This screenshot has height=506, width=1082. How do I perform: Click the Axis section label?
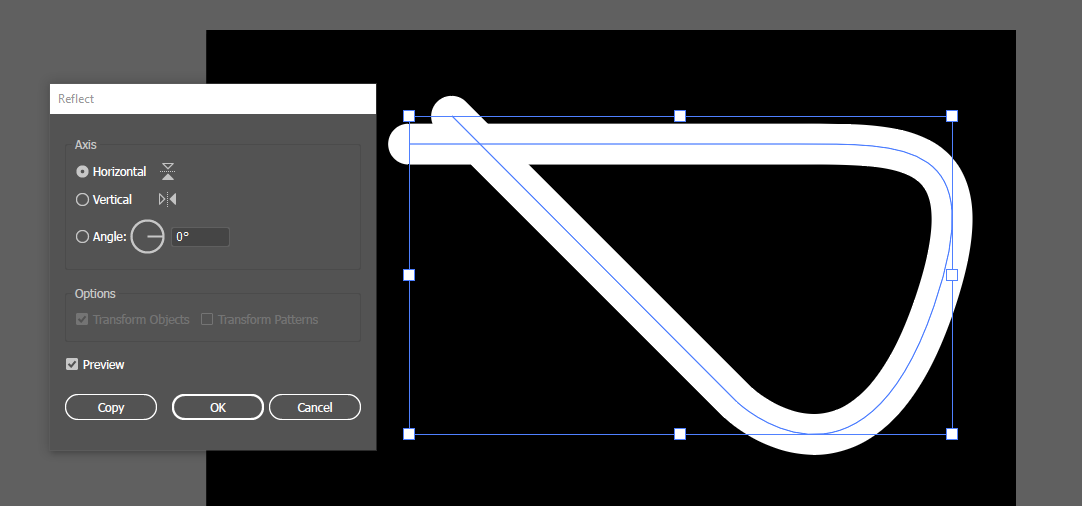(86, 145)
